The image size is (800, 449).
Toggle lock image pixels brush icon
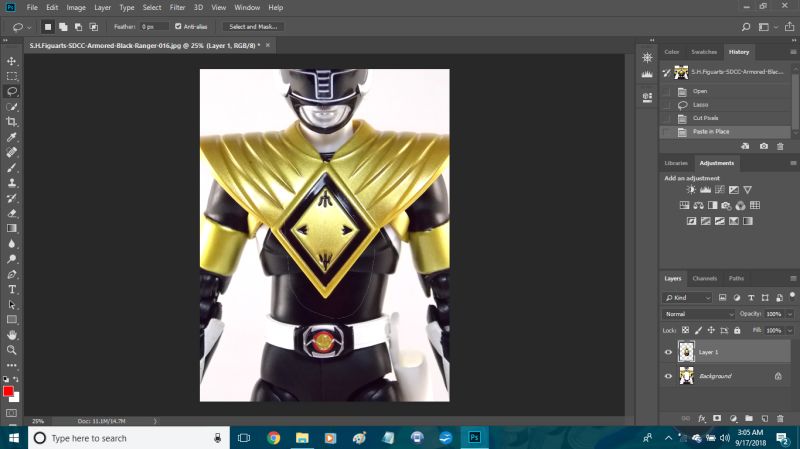coord(698,330)
